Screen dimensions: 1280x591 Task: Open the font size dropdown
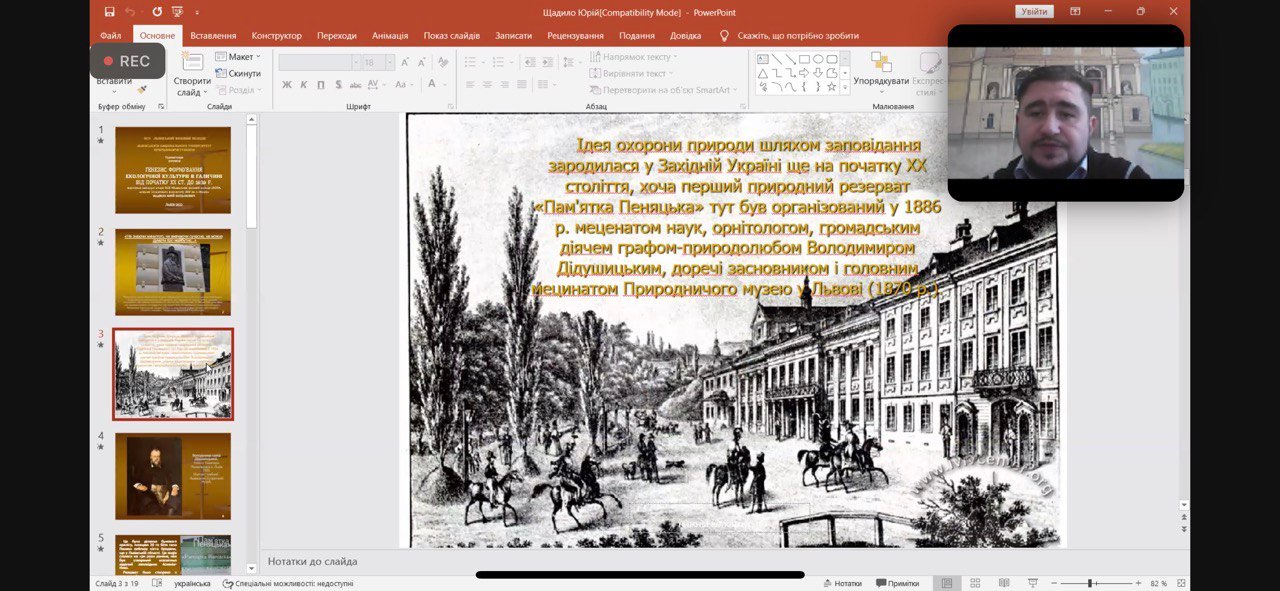click(x=390, y=62)
